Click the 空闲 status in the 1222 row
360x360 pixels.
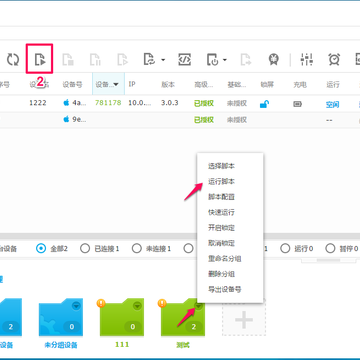[x=333, y=105]
